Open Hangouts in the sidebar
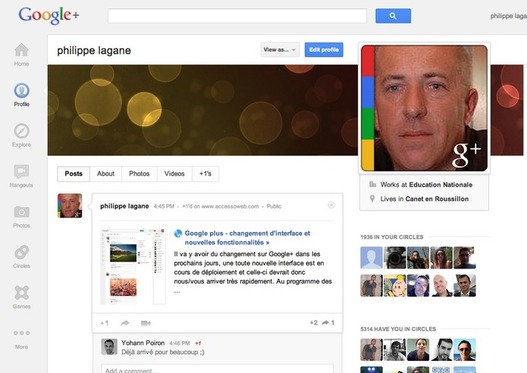This screenshot has height=373, width=527. pyautogui.click(x=21, y=176)
